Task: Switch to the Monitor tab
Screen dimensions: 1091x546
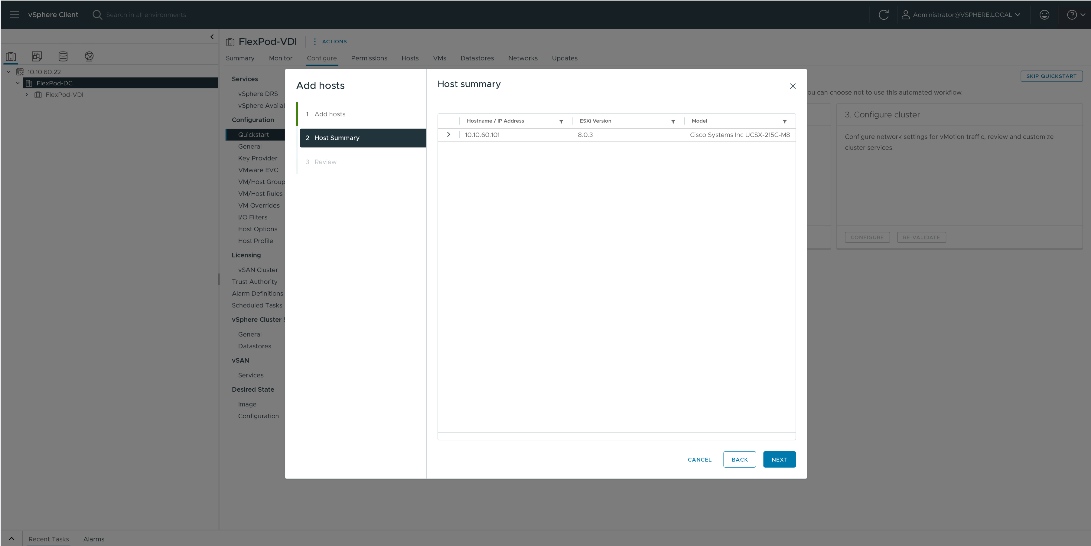Action: pos(280,58)
